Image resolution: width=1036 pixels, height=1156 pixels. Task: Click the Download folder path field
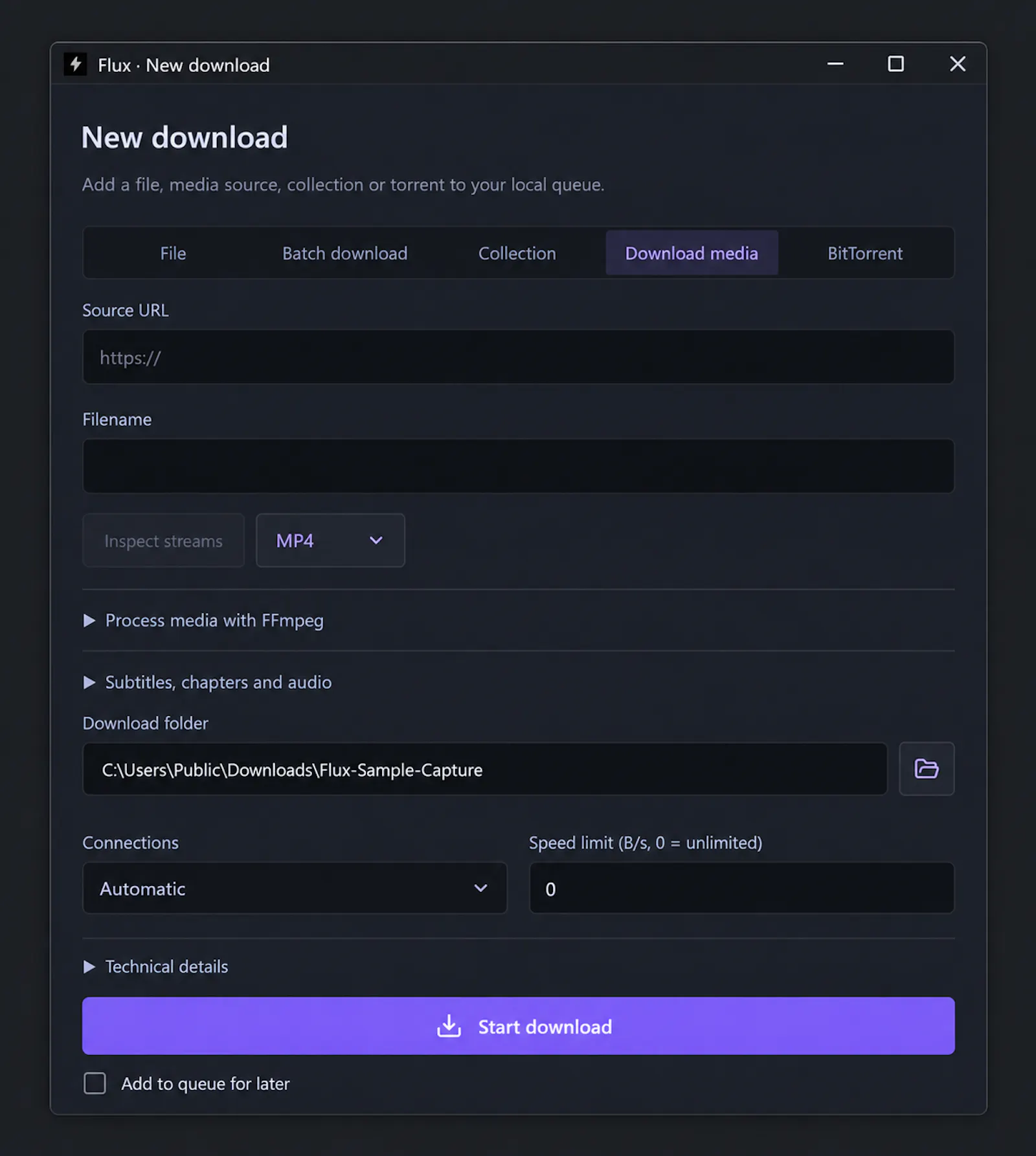pyautogui.click(x=485, y=769)
